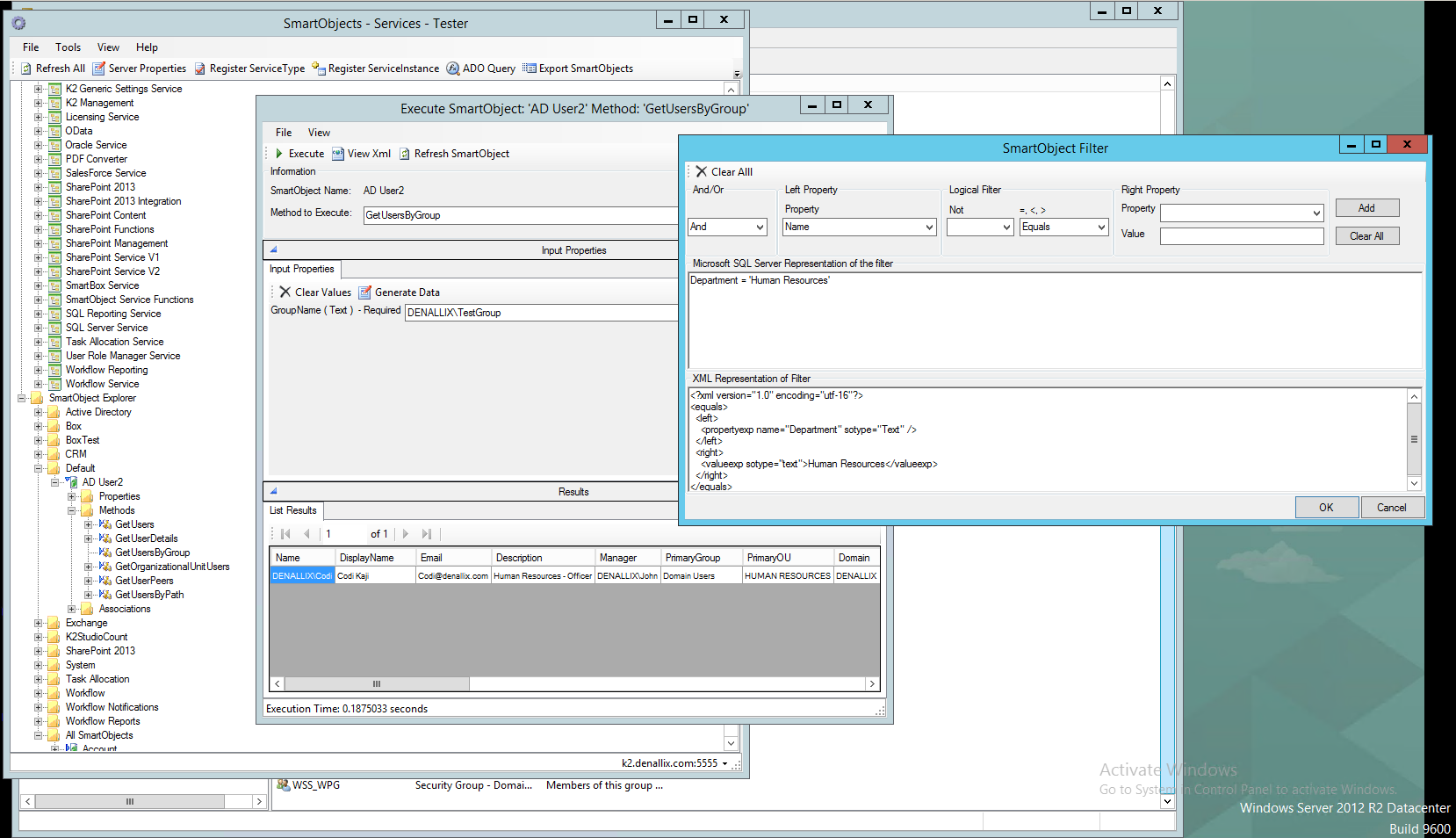This screenshot has height=838, width=1456.
Task: Open Right Property dropdown
Action: pyautogui.click(x=1316, y=213)
